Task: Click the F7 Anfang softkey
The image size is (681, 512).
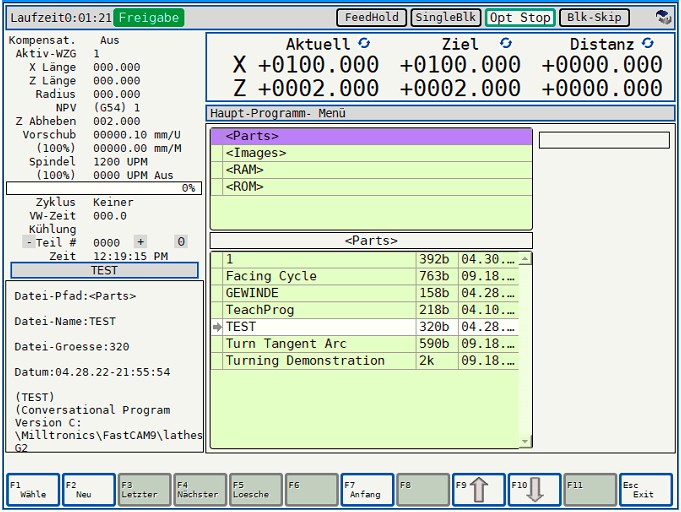Action: (367, 489)
